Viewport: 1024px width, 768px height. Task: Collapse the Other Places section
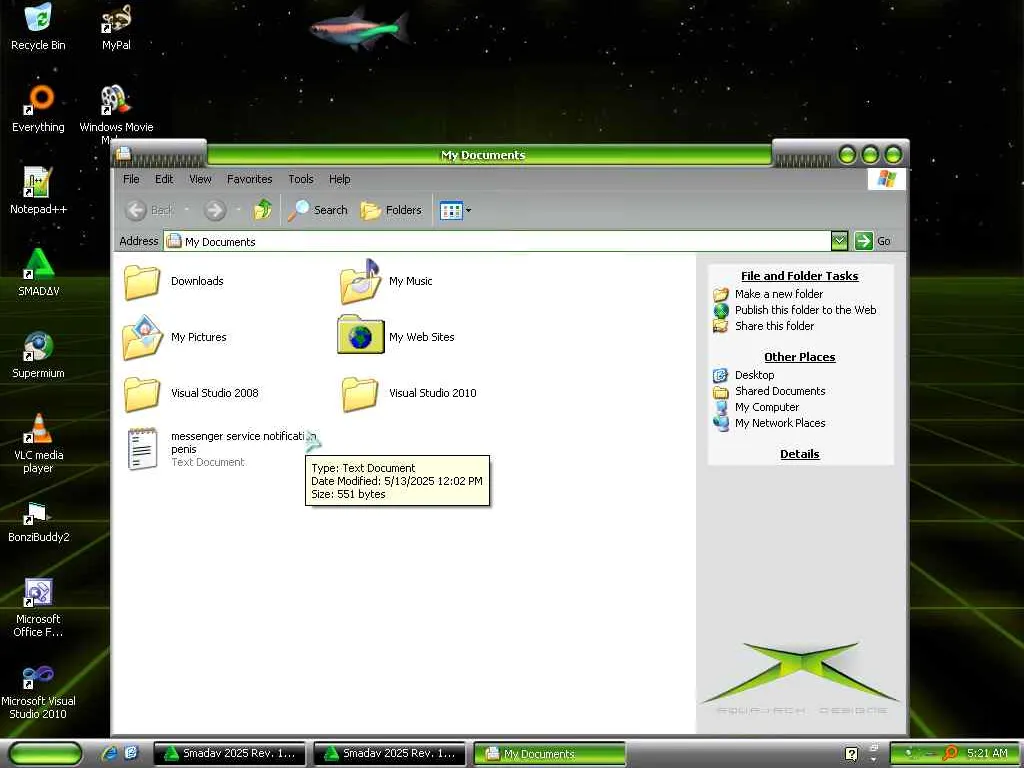click(799, 357)
